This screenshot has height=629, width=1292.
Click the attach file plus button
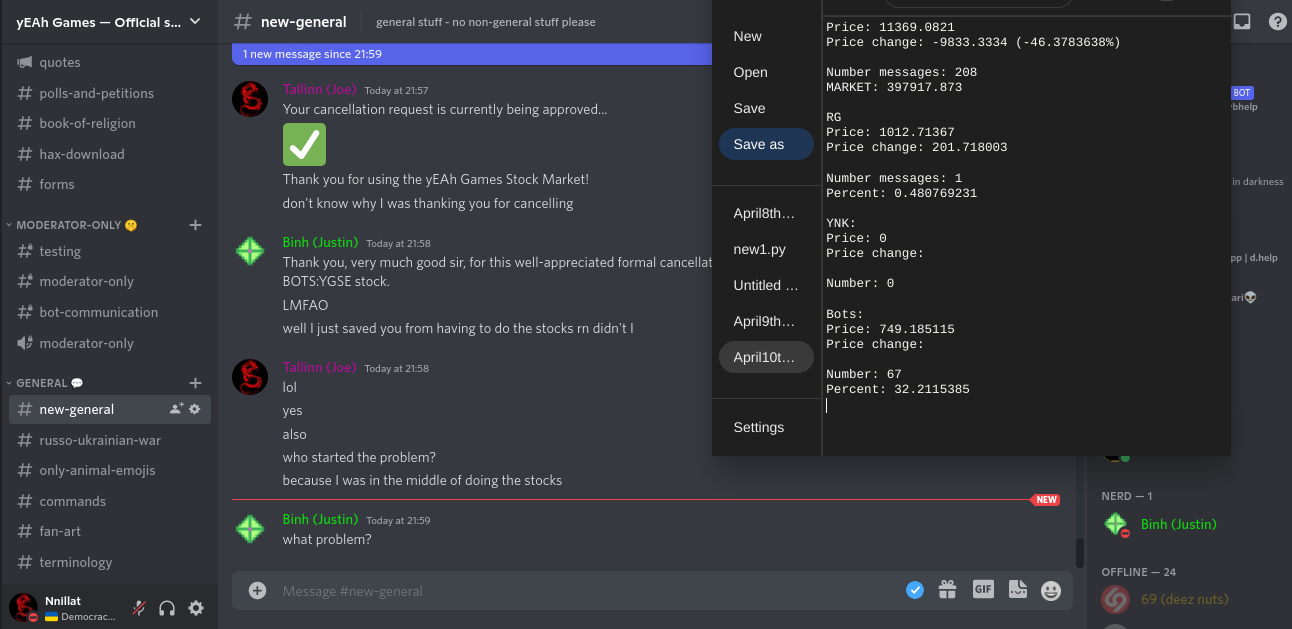pos(257,590)
